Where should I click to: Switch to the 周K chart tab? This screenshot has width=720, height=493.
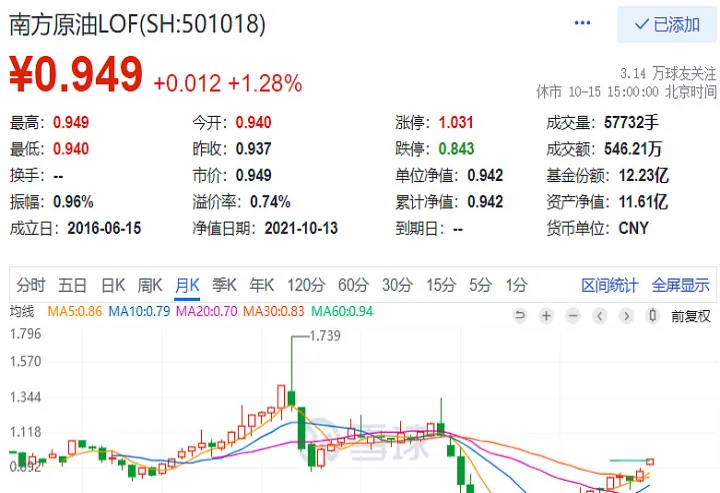click(150, 285)
